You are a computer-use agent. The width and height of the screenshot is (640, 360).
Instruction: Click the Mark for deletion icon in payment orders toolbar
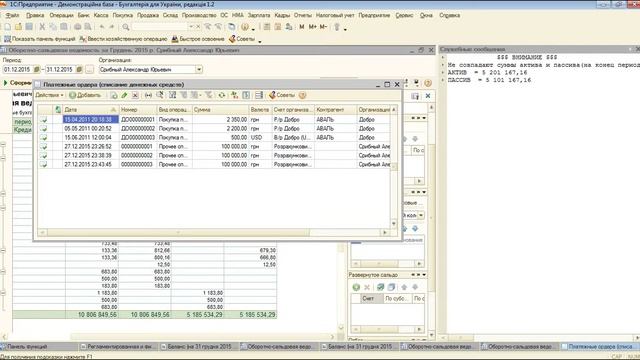tap(135, 95)
